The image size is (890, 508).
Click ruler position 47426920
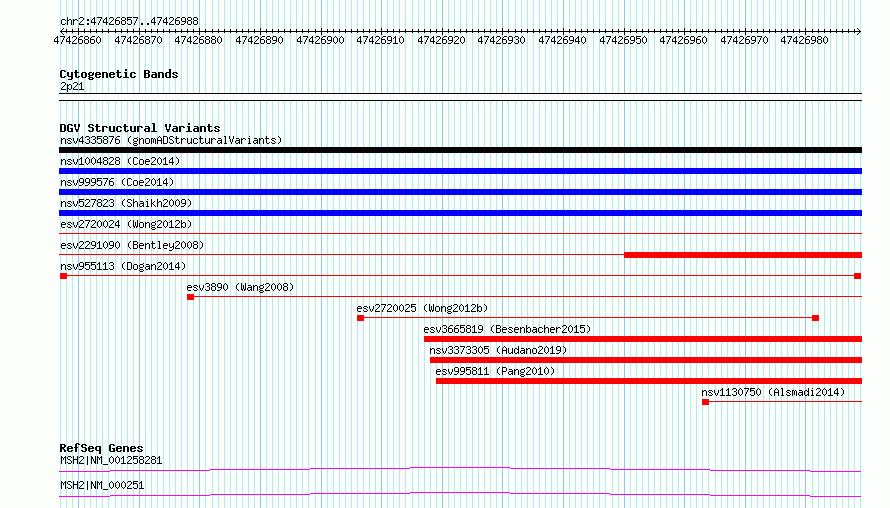pyautogui.click(x=442, y=40)
